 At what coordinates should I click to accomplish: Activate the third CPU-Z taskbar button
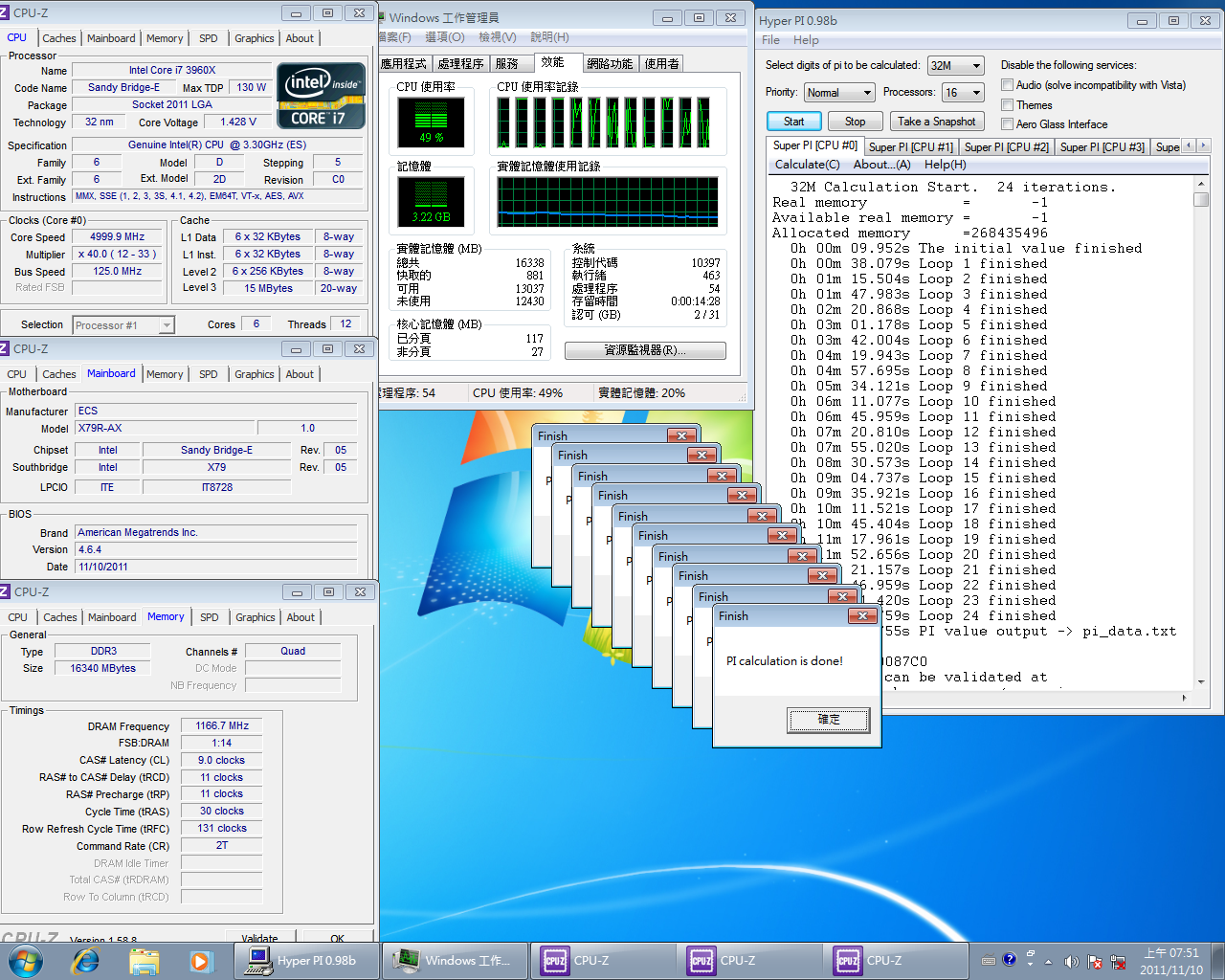[896, 960]
